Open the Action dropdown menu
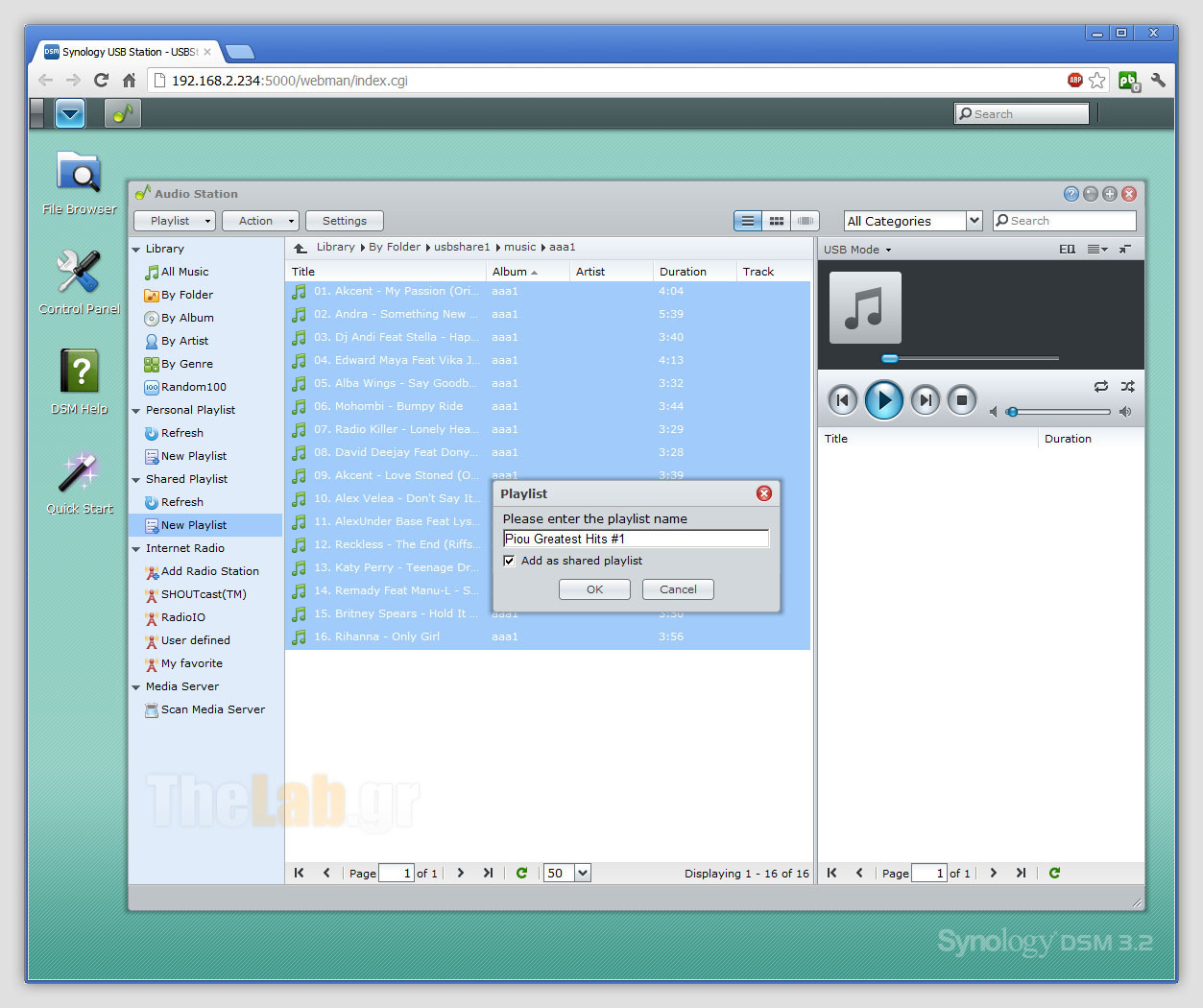The width and height of the screenshot is (1203, 1008). point(261,221)
